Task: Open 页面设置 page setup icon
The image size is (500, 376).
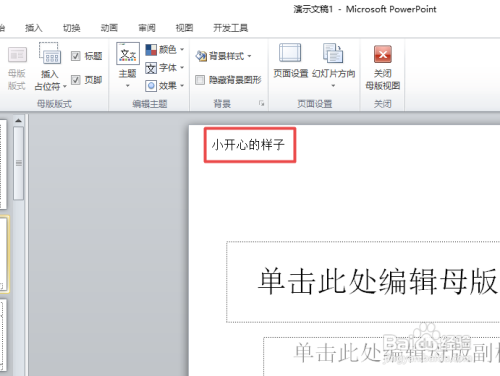Action: click(x=290, y=53)
